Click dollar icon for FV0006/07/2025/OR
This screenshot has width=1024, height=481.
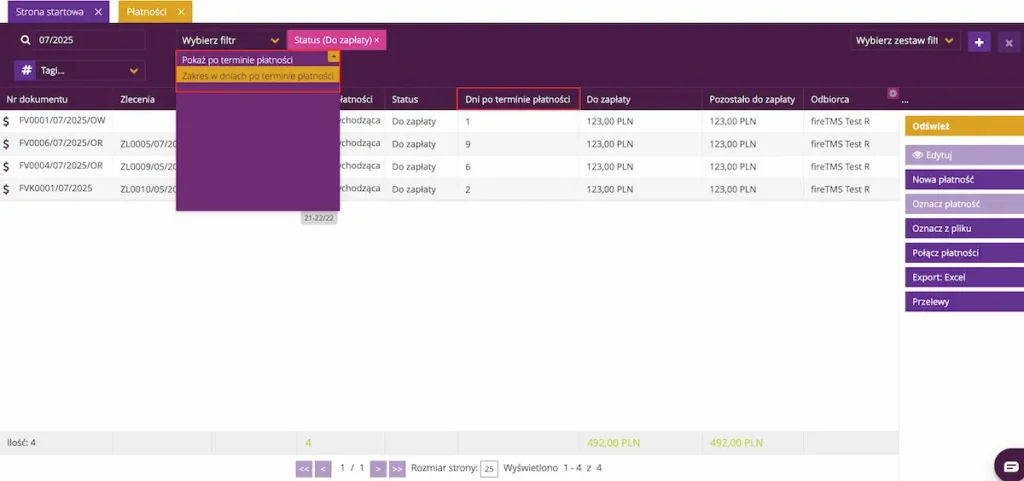(x=7, y=144)
